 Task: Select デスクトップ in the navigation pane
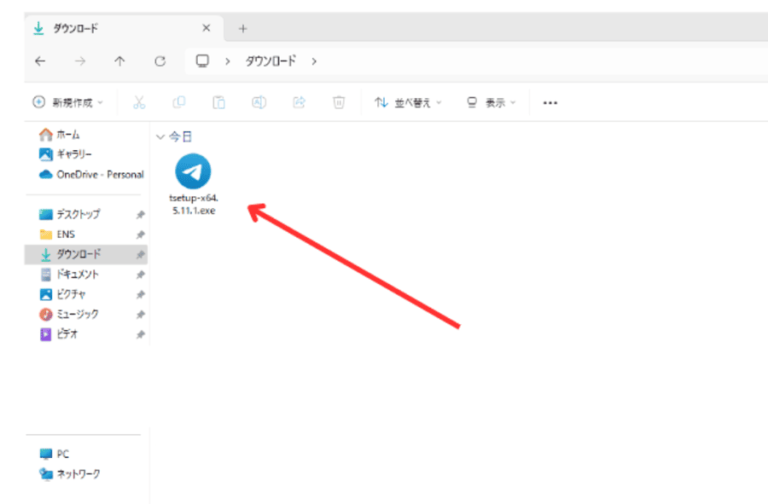click(x=78, y=214)
